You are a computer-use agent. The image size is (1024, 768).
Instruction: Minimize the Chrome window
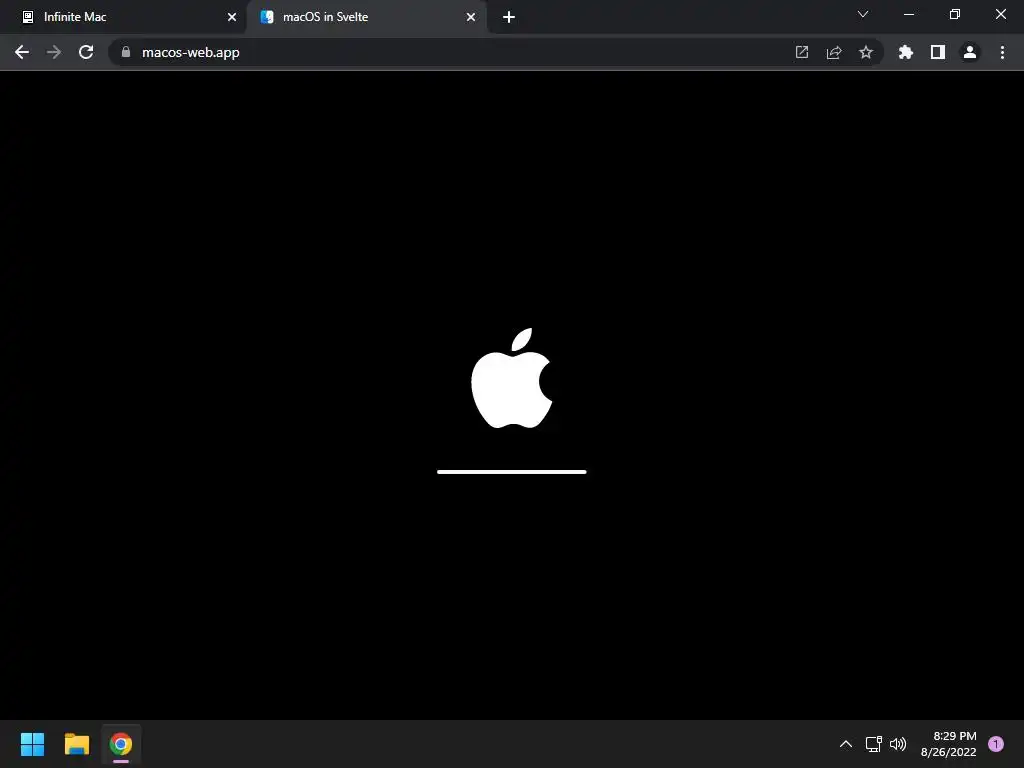click(909, 14)
